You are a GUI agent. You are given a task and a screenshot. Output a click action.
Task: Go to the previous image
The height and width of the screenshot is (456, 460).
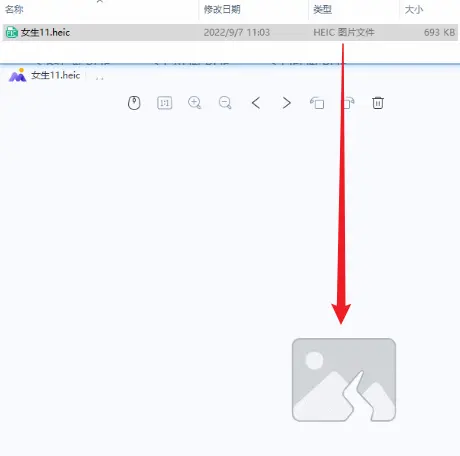(256, 103)
